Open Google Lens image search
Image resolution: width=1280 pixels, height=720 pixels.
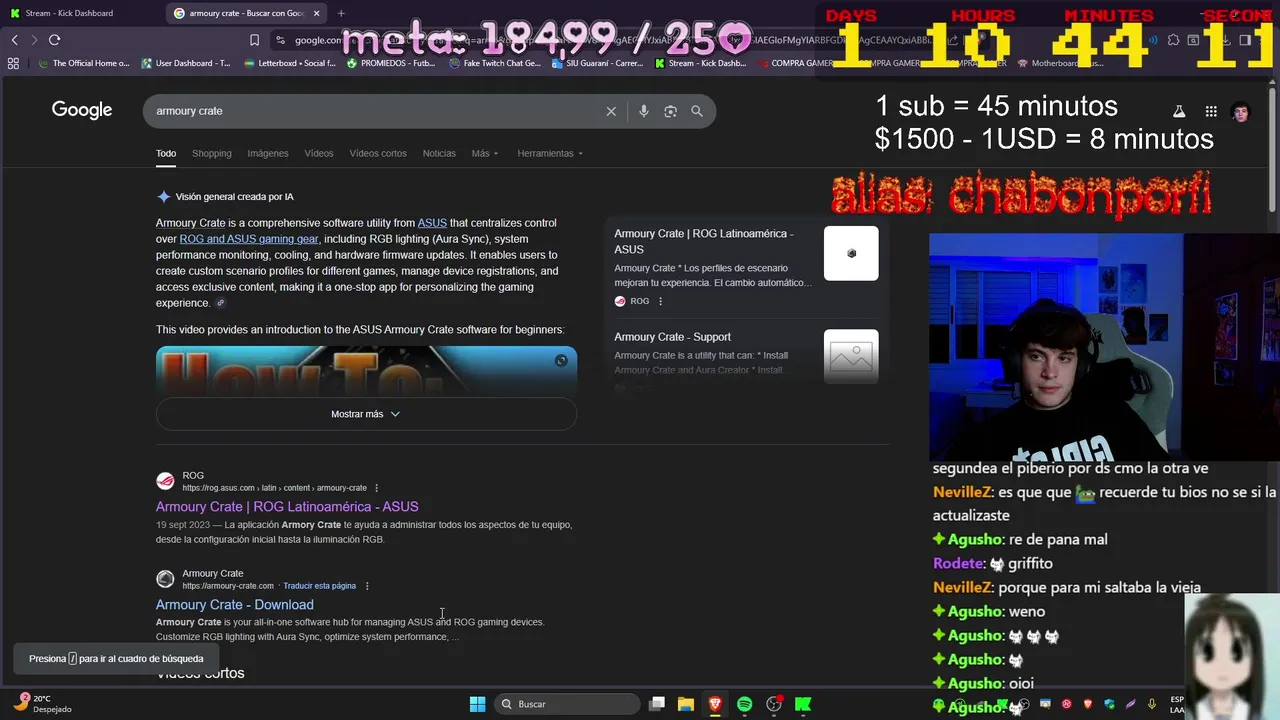[x=670, y=111]
